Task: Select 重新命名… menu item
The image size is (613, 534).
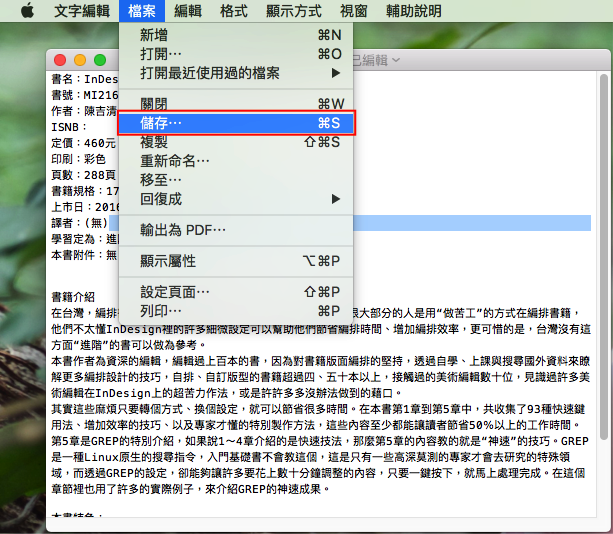Action: pos(236,161)
